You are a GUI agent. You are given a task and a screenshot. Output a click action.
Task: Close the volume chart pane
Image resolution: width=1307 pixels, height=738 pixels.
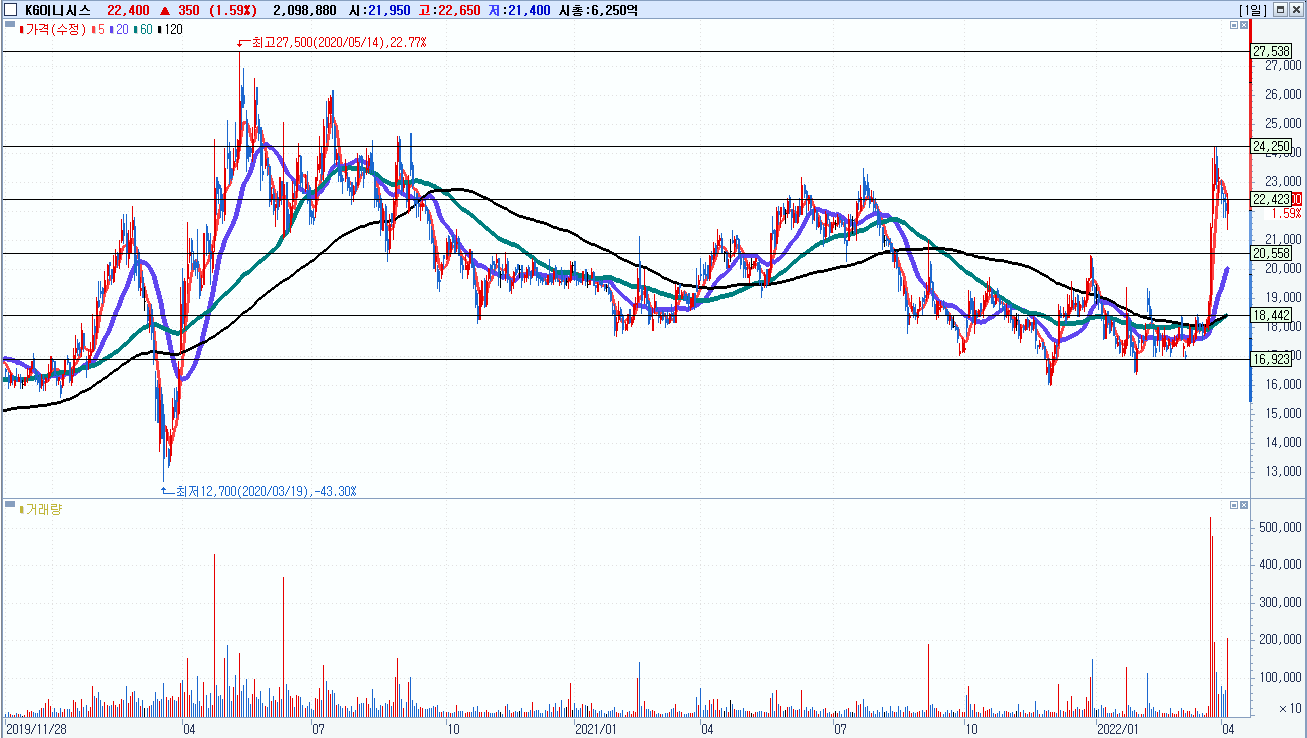(x=1244, y=505)
